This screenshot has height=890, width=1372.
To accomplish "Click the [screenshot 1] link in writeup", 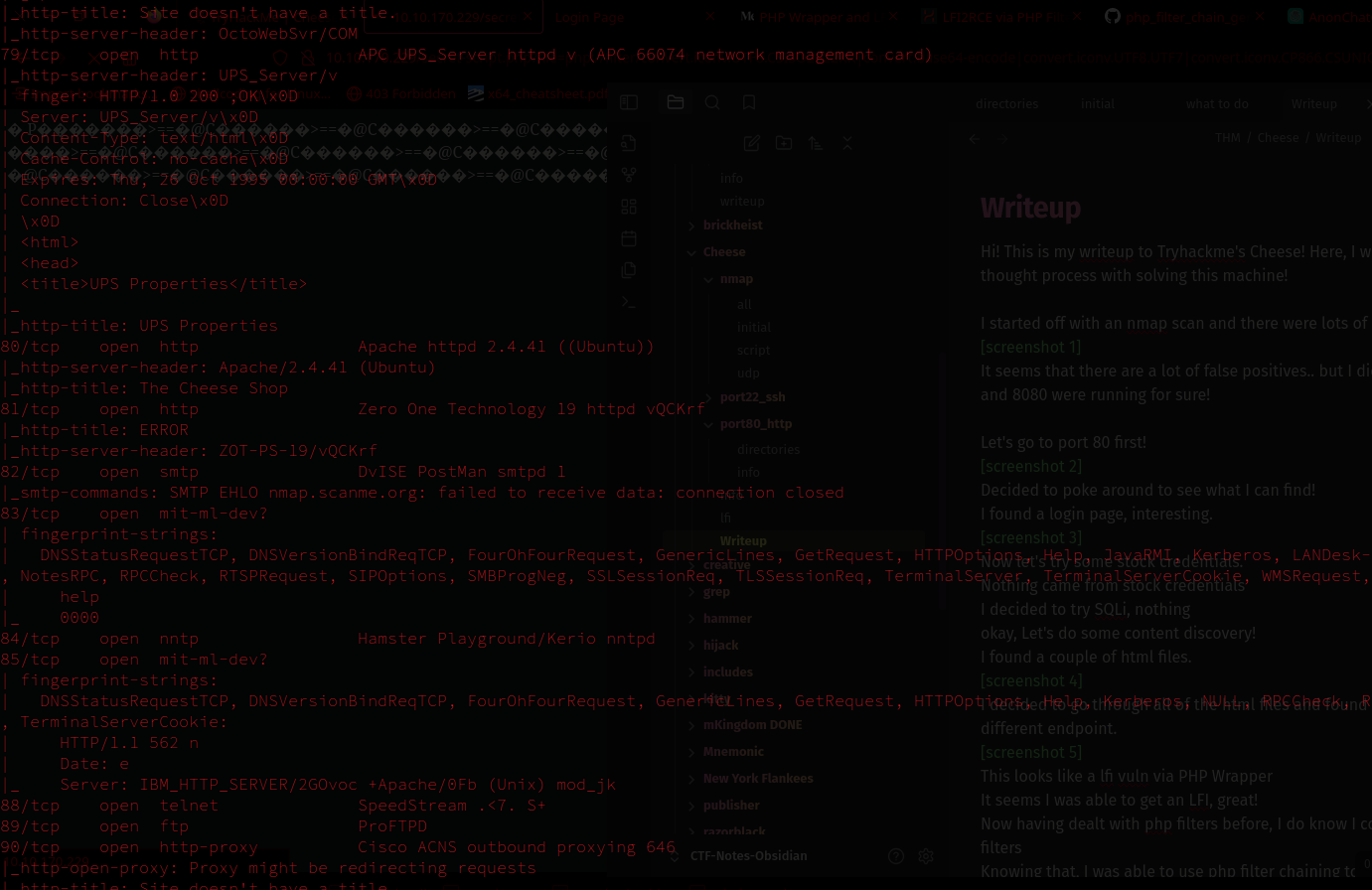I will [1030, 347].
